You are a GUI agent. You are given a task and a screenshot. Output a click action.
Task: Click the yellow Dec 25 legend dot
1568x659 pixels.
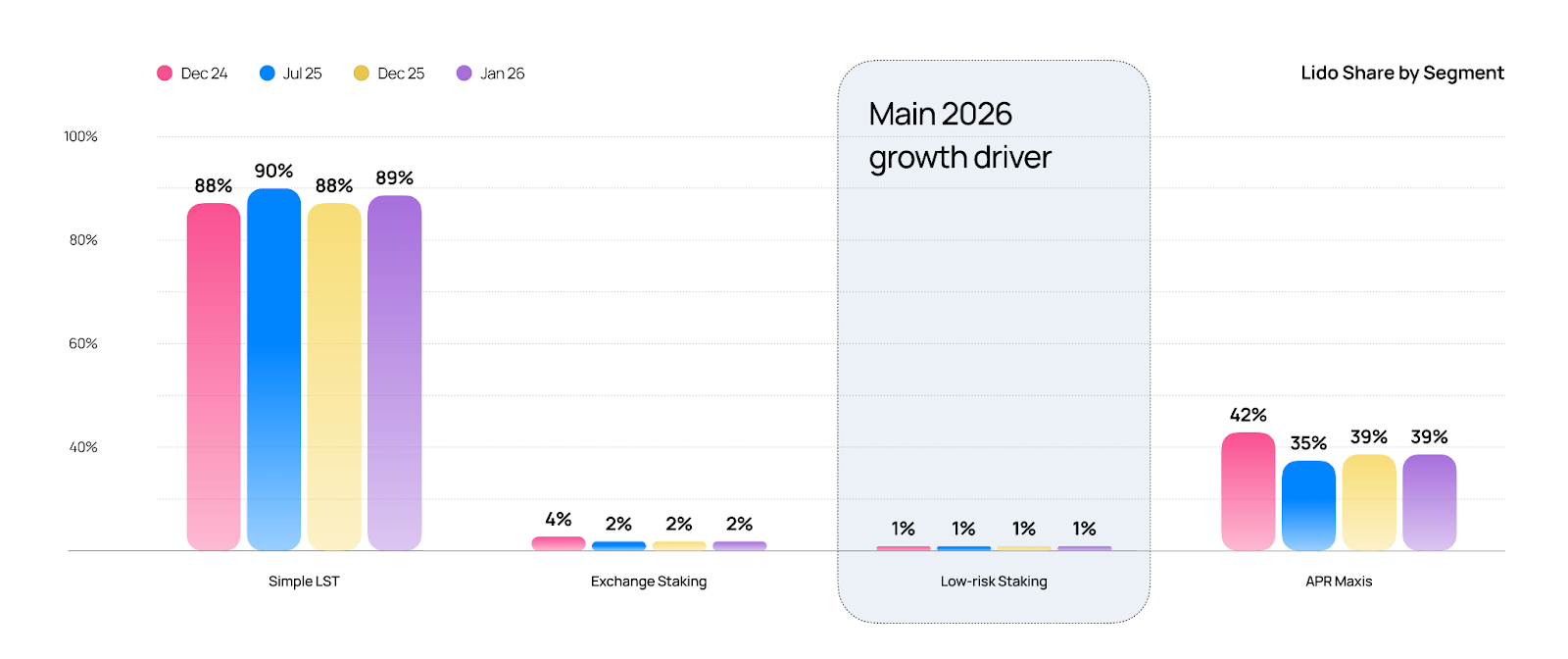(362, 74)
